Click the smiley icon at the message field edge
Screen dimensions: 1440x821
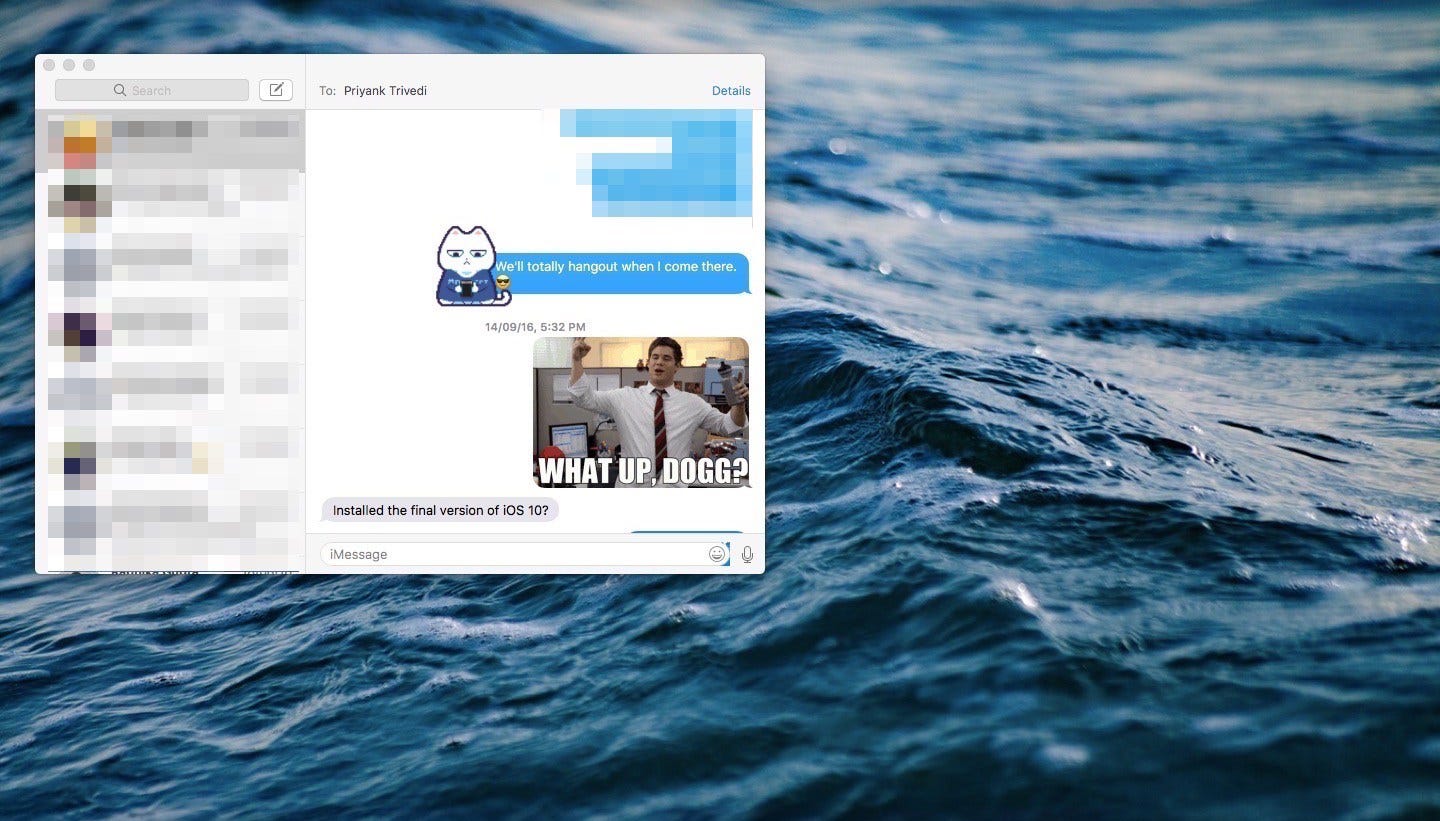click(717, 553)
